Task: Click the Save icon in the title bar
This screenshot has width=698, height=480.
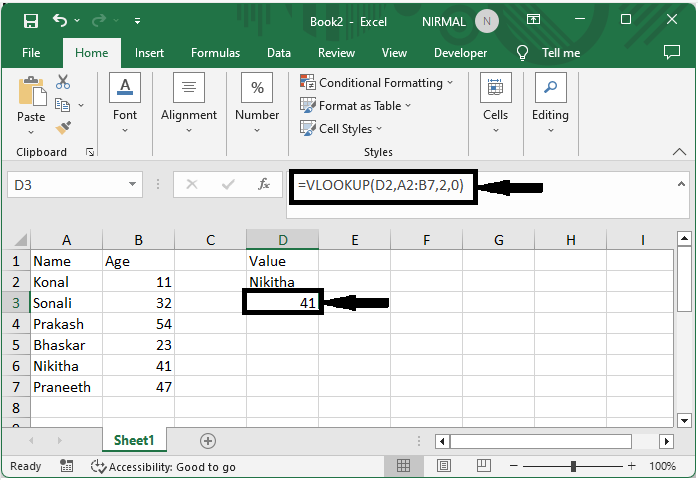Action: click(x=31, y=21)
